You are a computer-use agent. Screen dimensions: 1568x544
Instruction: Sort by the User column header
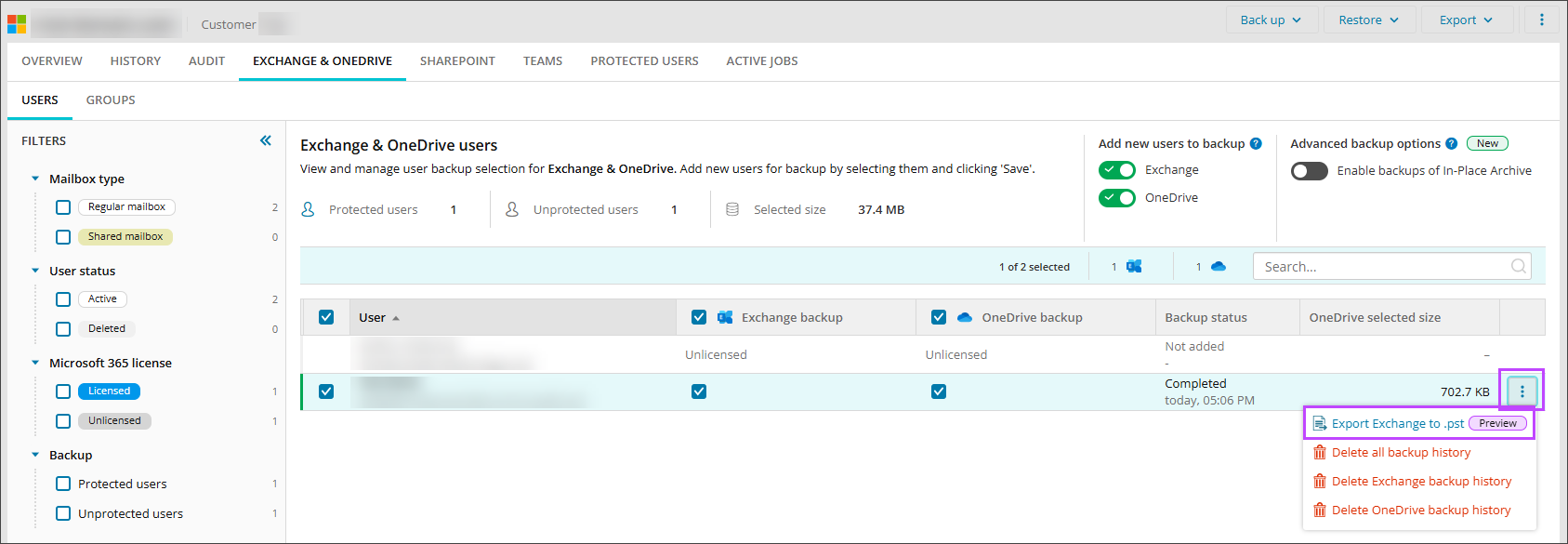(x=373, y=318)
